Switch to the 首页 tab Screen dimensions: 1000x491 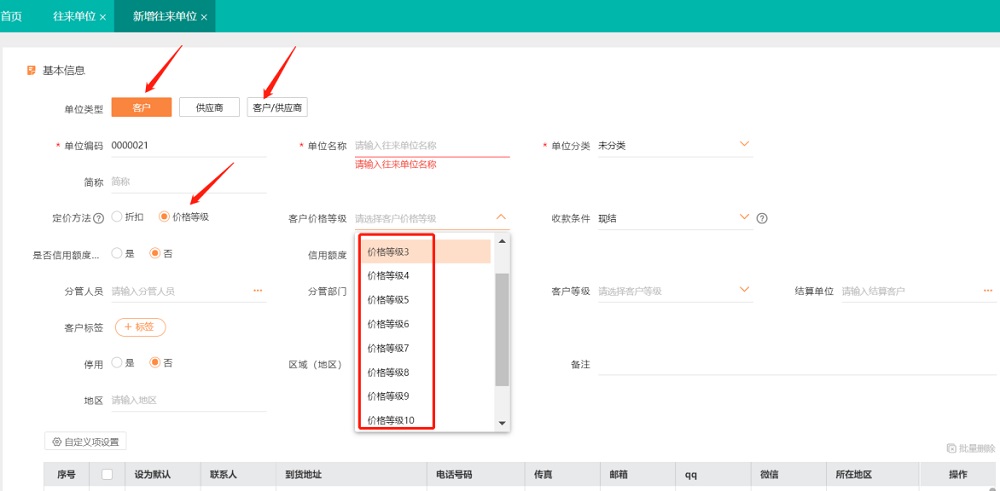click(x=11, y=16)
